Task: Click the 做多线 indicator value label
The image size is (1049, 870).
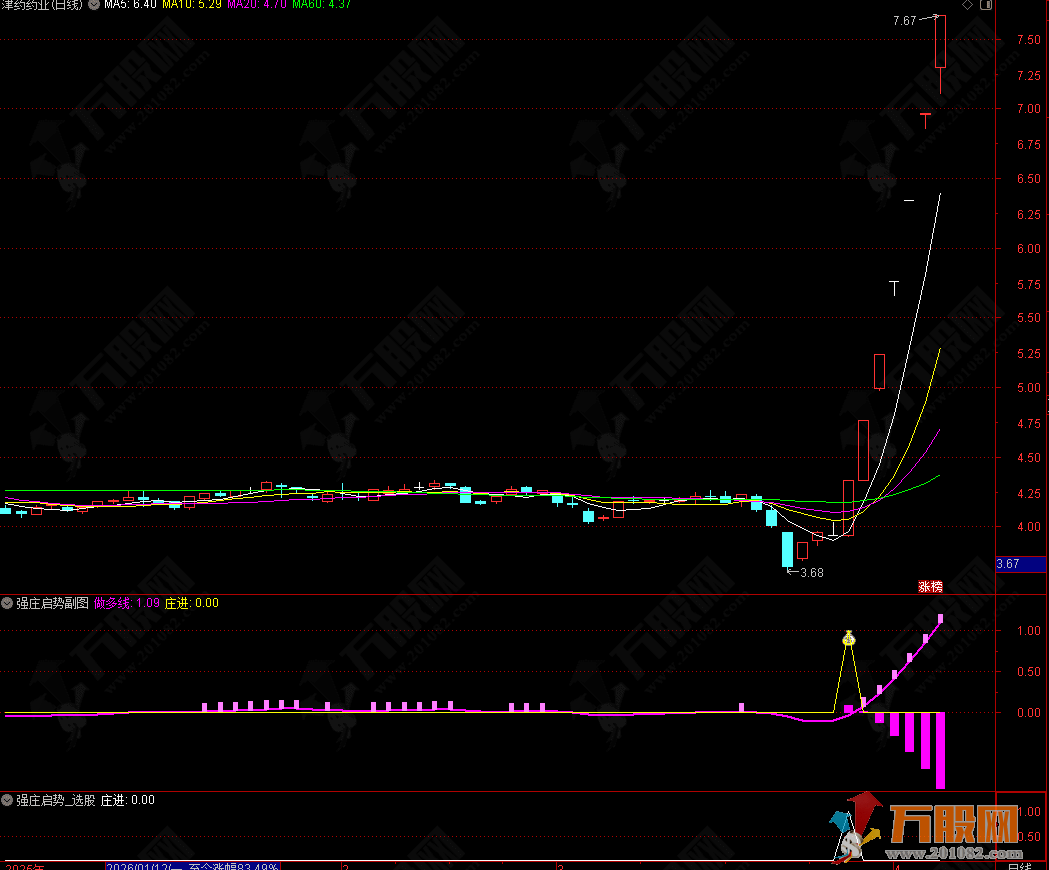Action: click(x=127, y=603)
